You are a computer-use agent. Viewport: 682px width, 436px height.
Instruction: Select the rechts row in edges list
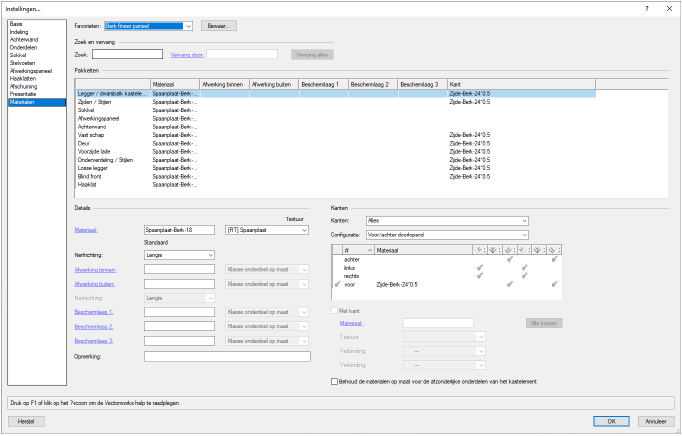pos(447,276)
